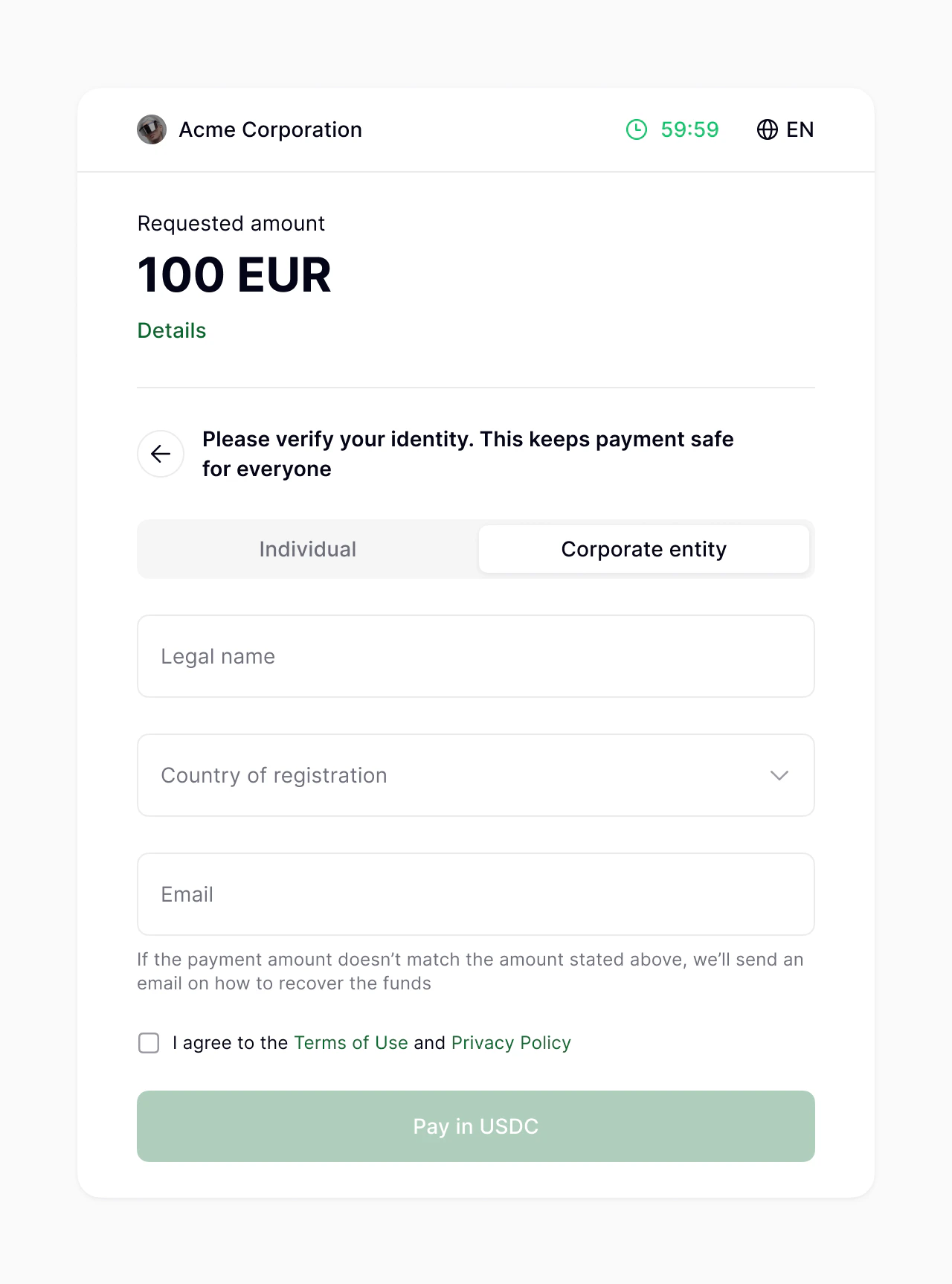The width and height of the screenshot is (952, 1284).
Task: Switch to the Individual tab
Action: pyautogui.click(x=308, y=549)
